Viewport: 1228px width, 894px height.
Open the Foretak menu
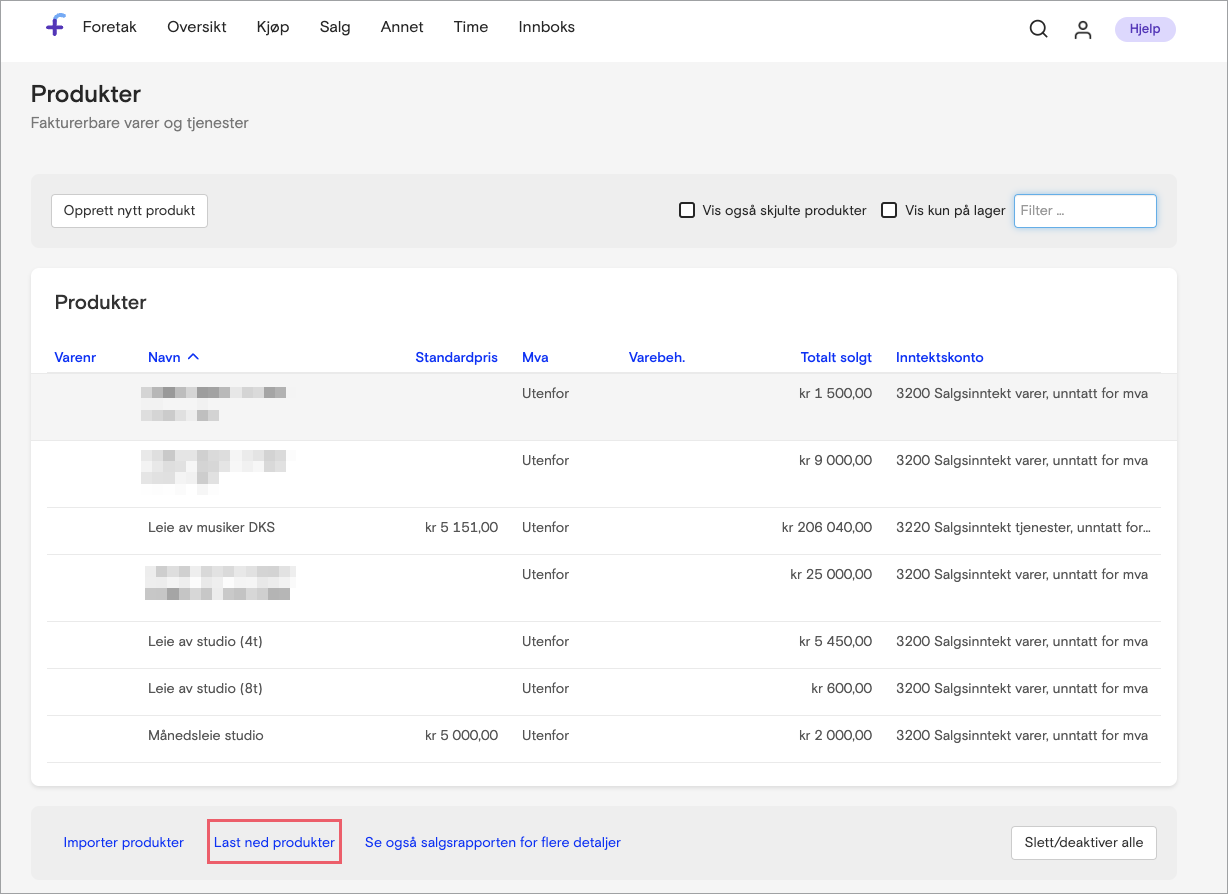110,27
